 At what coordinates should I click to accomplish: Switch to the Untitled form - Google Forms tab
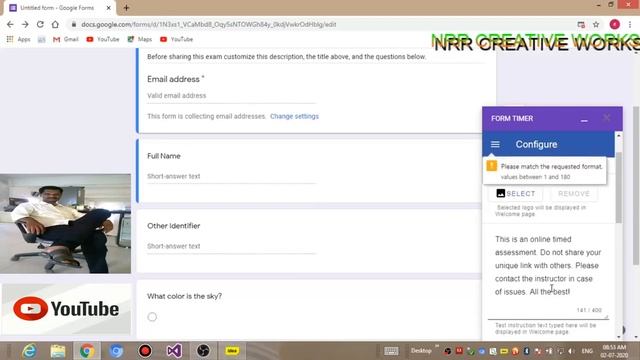pos(57,8)
